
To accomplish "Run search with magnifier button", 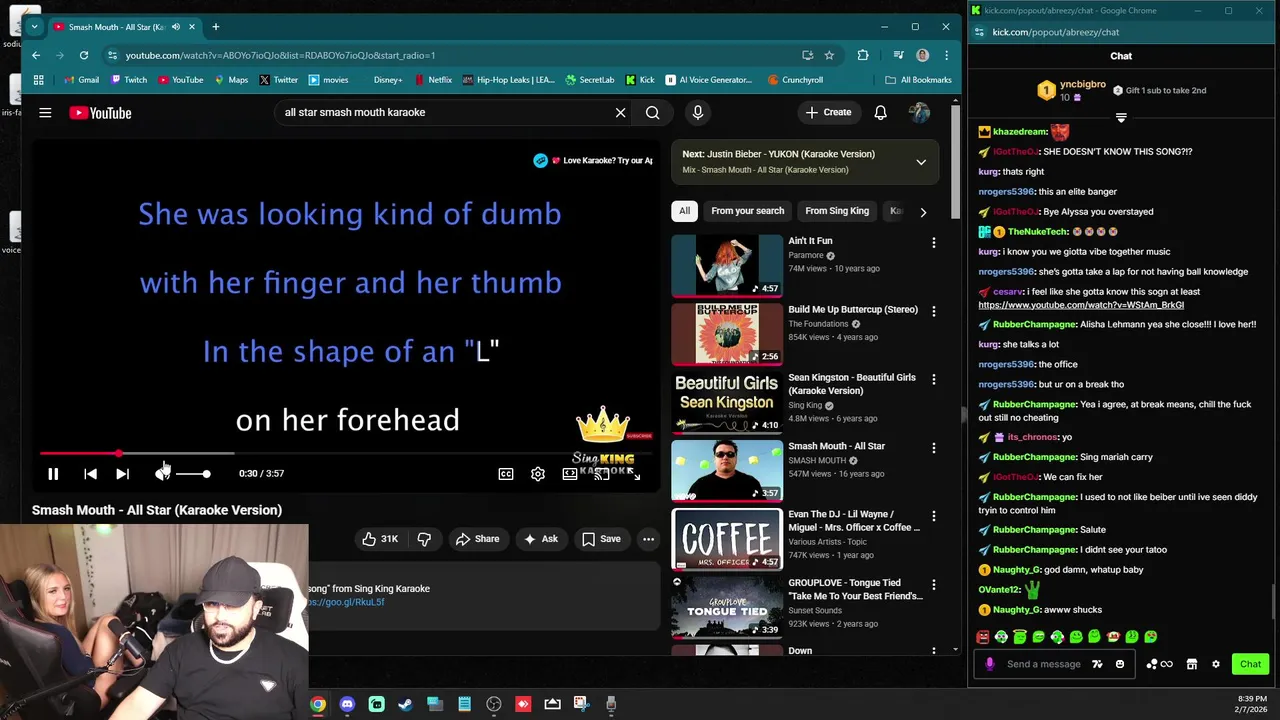I will point(652,113).
